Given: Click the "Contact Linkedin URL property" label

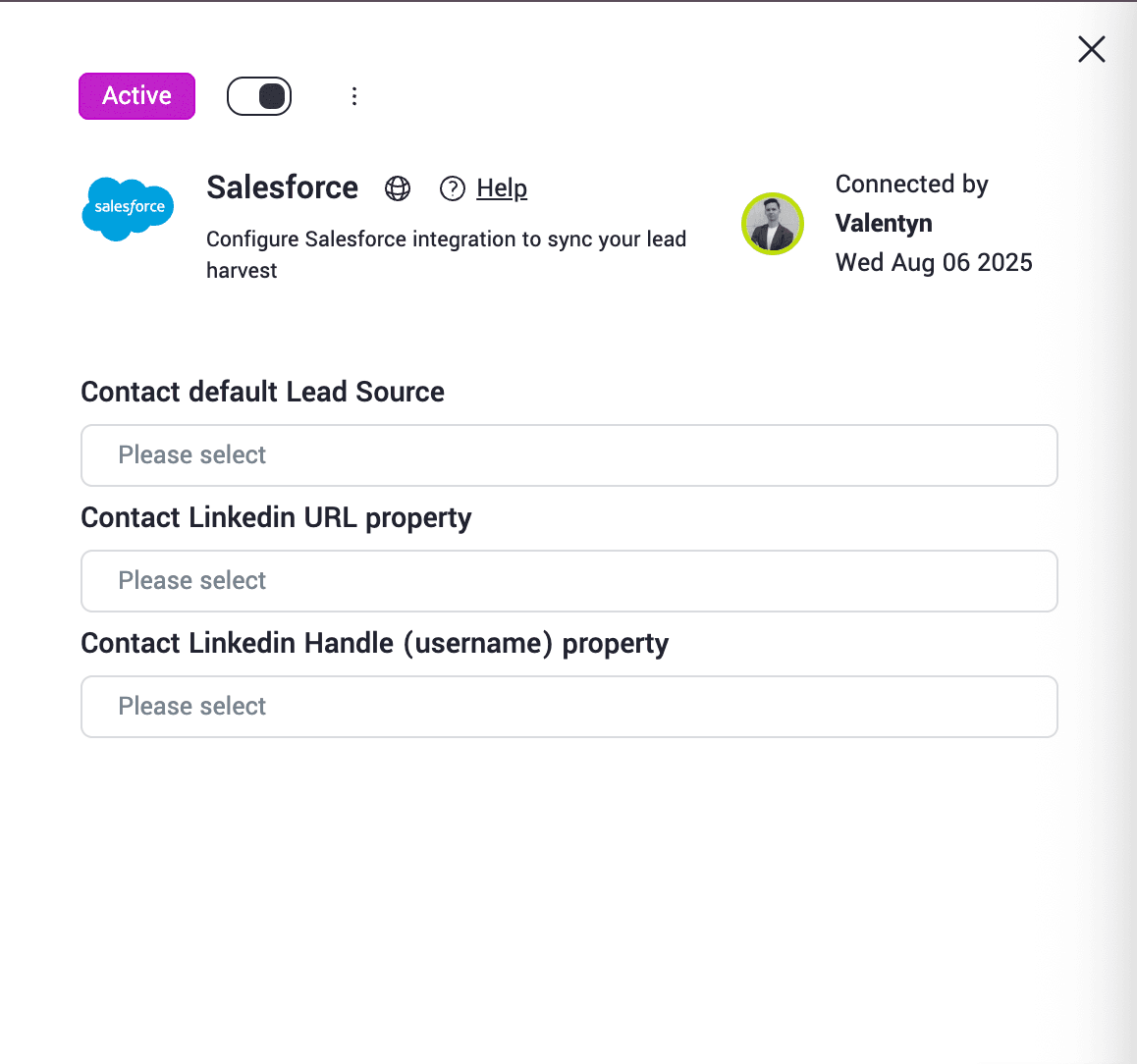Looking at the screenshot, I should (276, 517).
